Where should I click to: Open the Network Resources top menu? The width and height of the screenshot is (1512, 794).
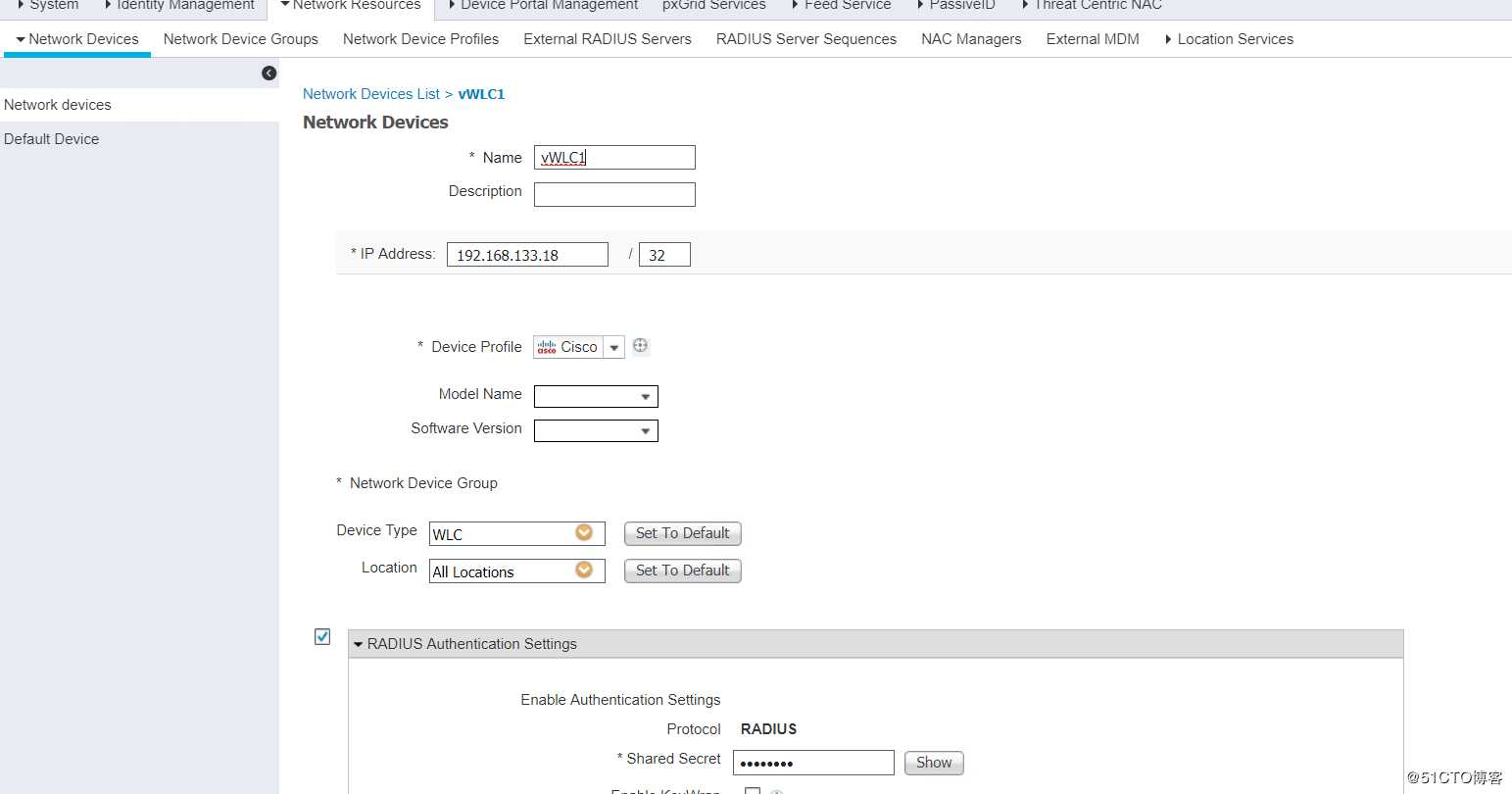pos(351,6)
